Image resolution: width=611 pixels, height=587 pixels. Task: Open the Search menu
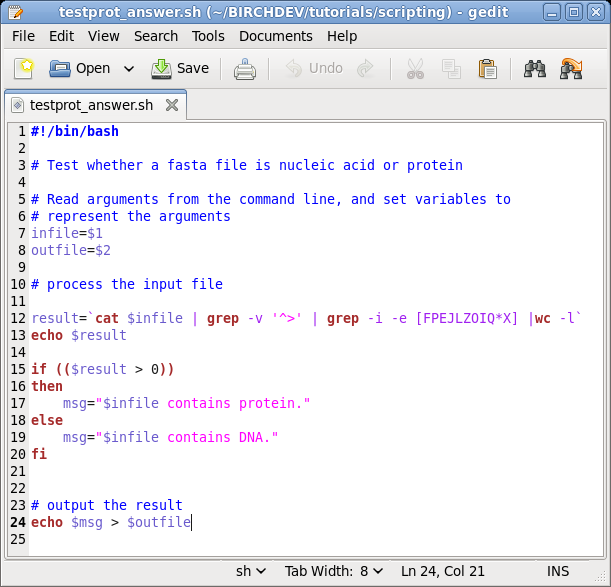click(x=155, y=36)
